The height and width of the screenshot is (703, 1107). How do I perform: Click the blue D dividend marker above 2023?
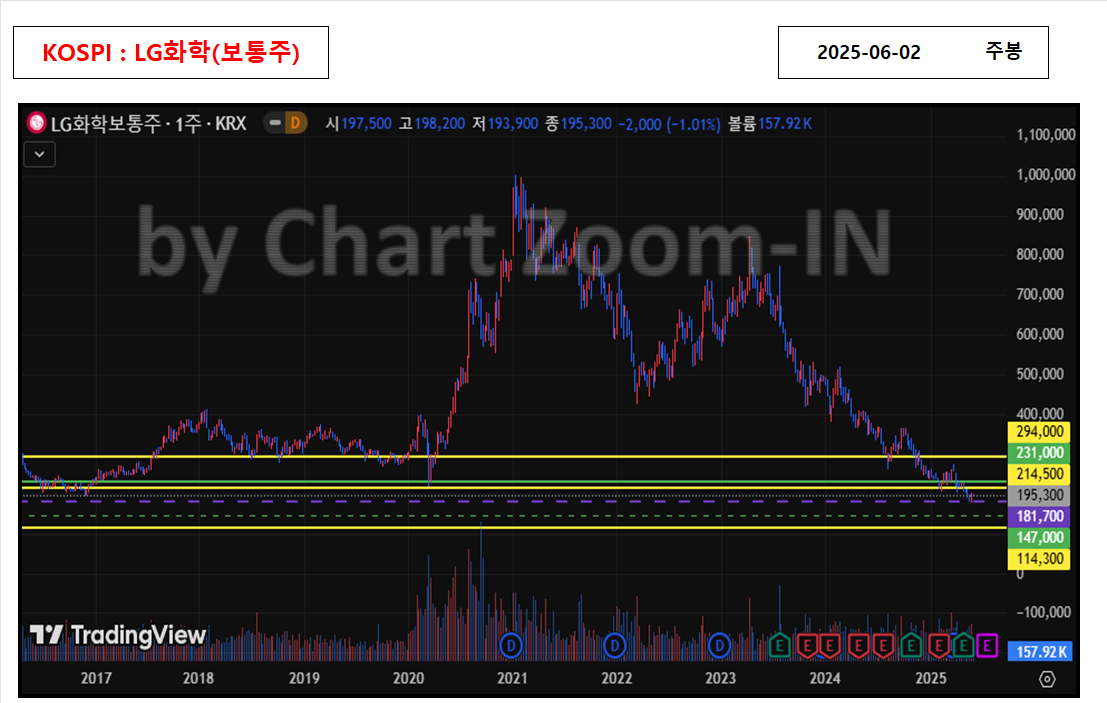click(719, 645)
